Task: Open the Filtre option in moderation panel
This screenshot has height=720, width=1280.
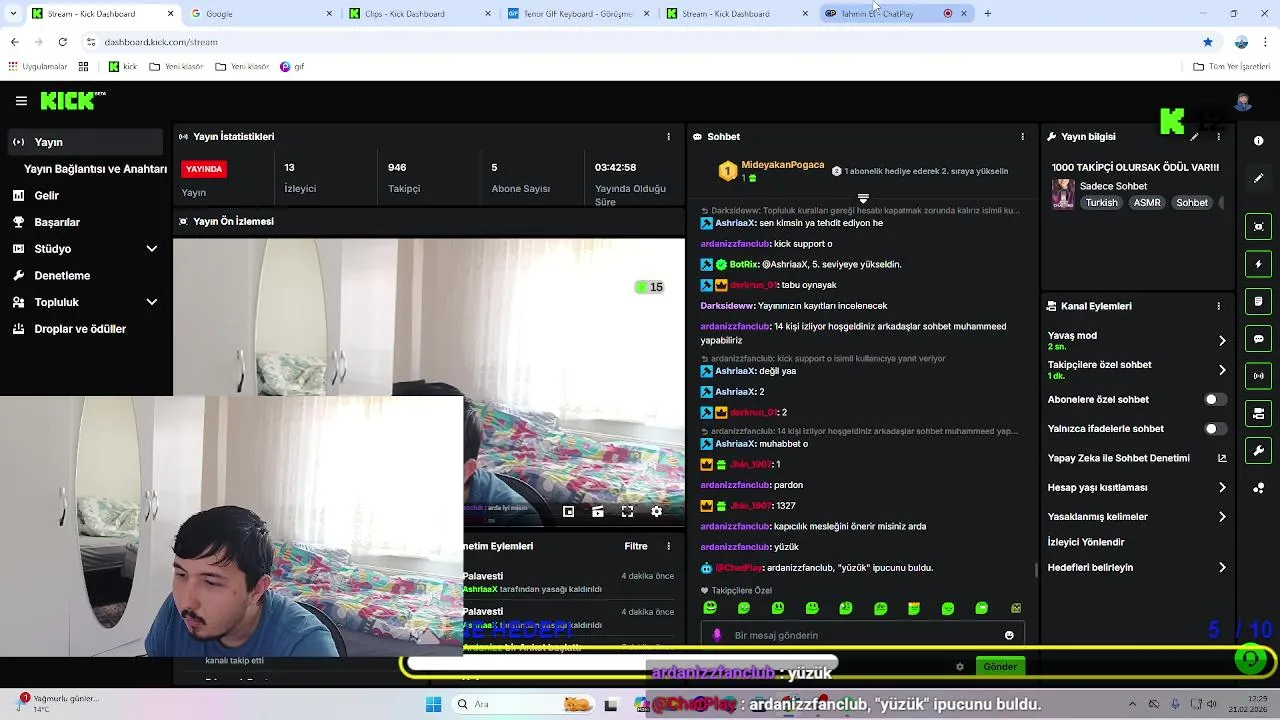Action: [636, 546]
